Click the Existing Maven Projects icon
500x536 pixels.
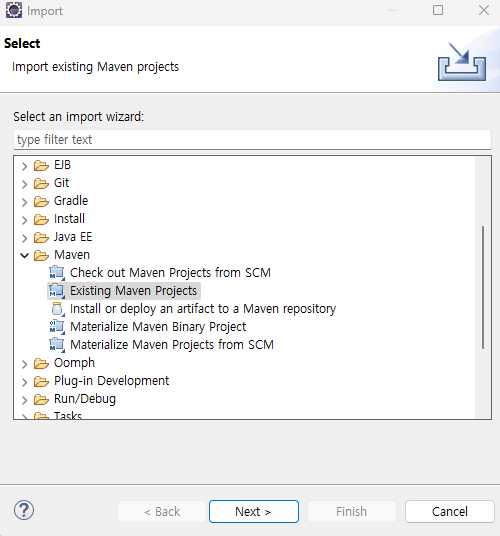[57, 291]
